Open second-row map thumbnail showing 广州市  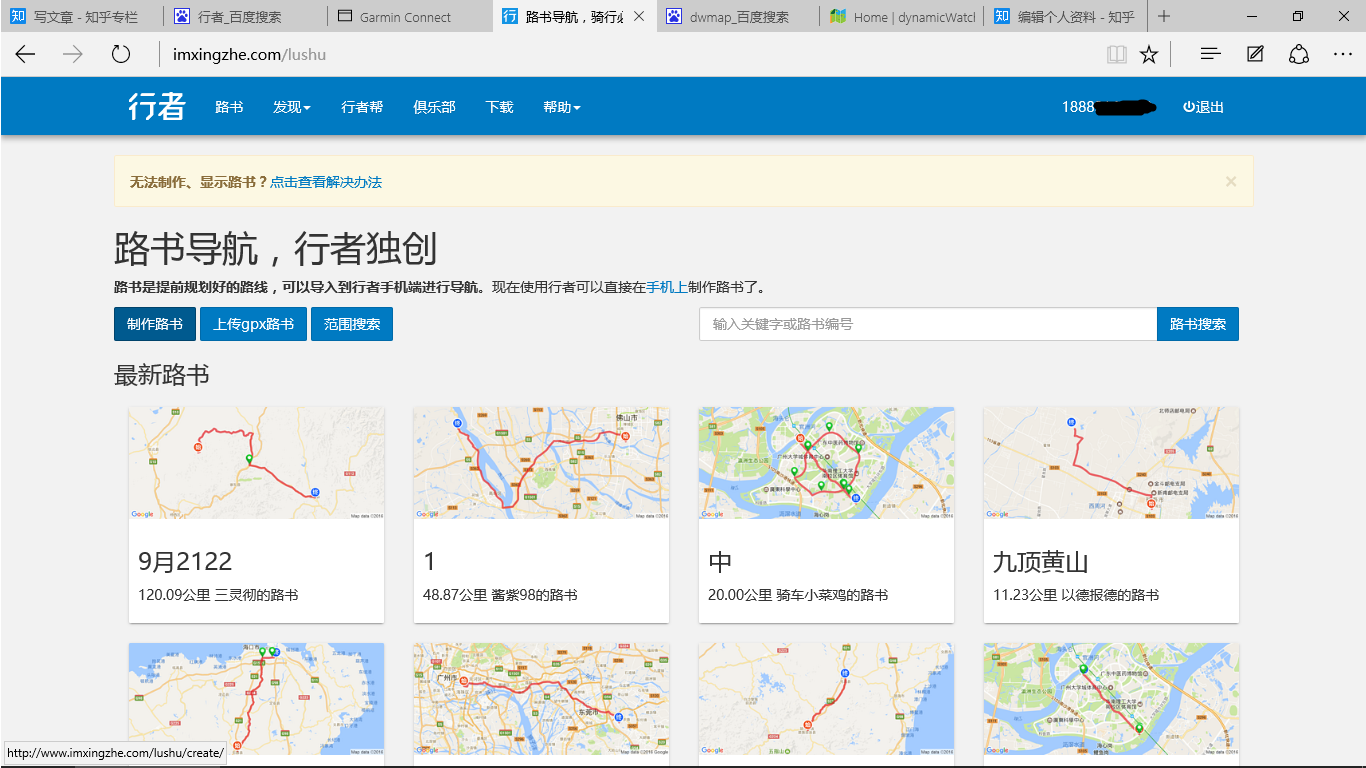tap(541, 698)
